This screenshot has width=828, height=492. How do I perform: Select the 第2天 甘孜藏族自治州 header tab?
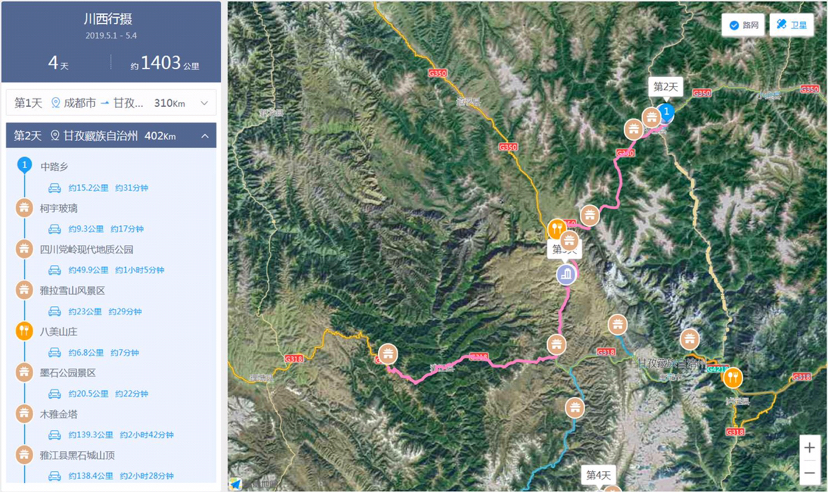[111, 136]
